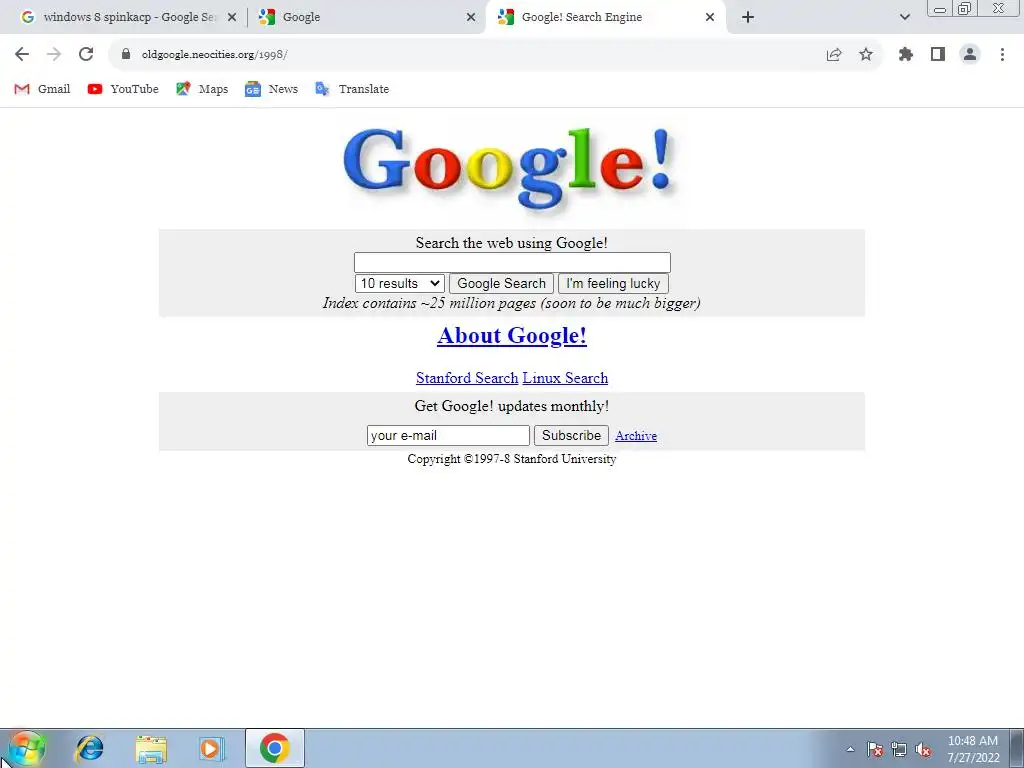Open the Extensions puzzle icon
Image resolution: width=1024 pixels, height=768 pixels.
tap(906, 54)
